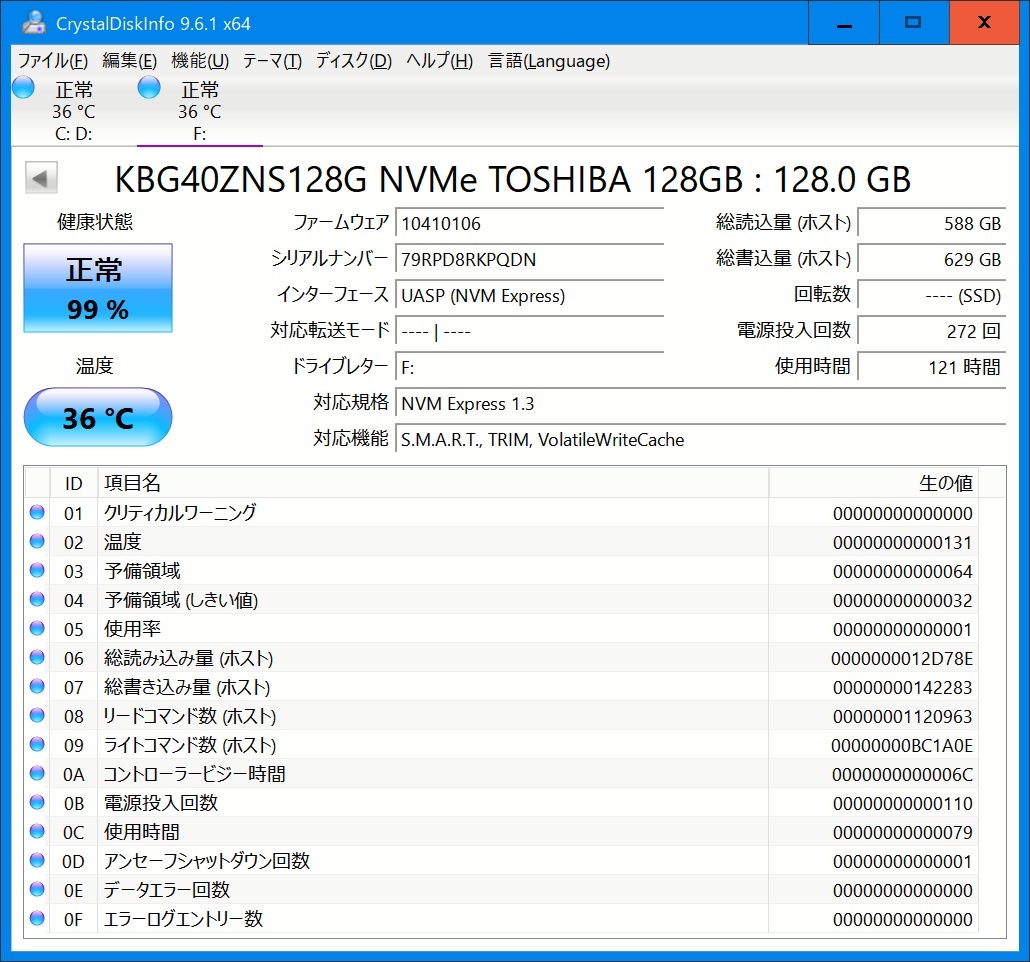Click the serial number field 79RPD8RKPQDN
Screen dimensions: 1030x962
529,260
